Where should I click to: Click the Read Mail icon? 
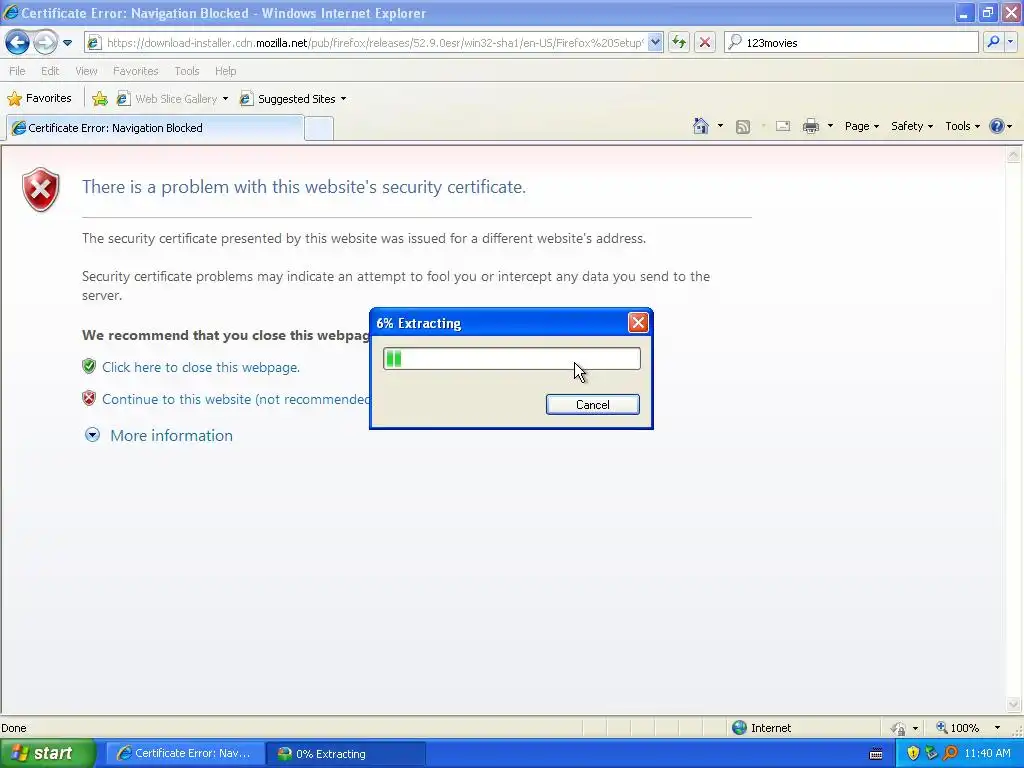pos(783,127)
